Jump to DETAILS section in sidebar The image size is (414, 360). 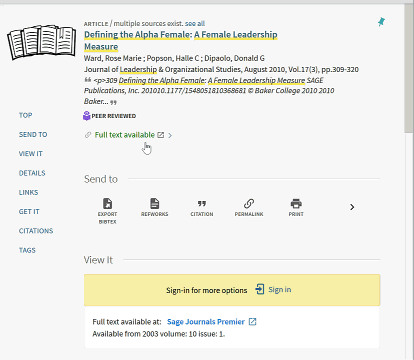(32, 173)
